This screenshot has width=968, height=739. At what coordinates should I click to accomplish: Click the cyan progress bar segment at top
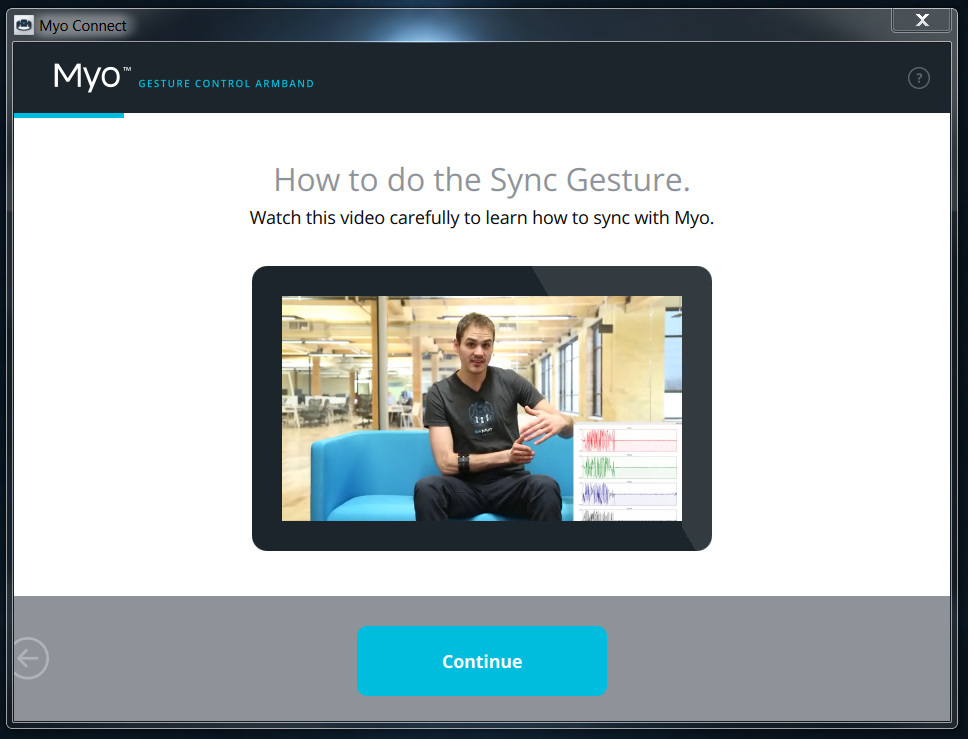click(x=68, y=118)
